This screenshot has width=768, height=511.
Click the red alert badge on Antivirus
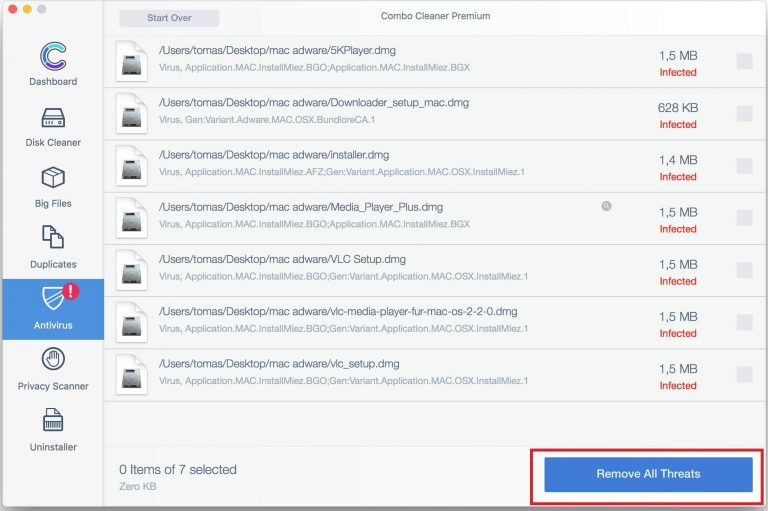(x=71, y=292)
